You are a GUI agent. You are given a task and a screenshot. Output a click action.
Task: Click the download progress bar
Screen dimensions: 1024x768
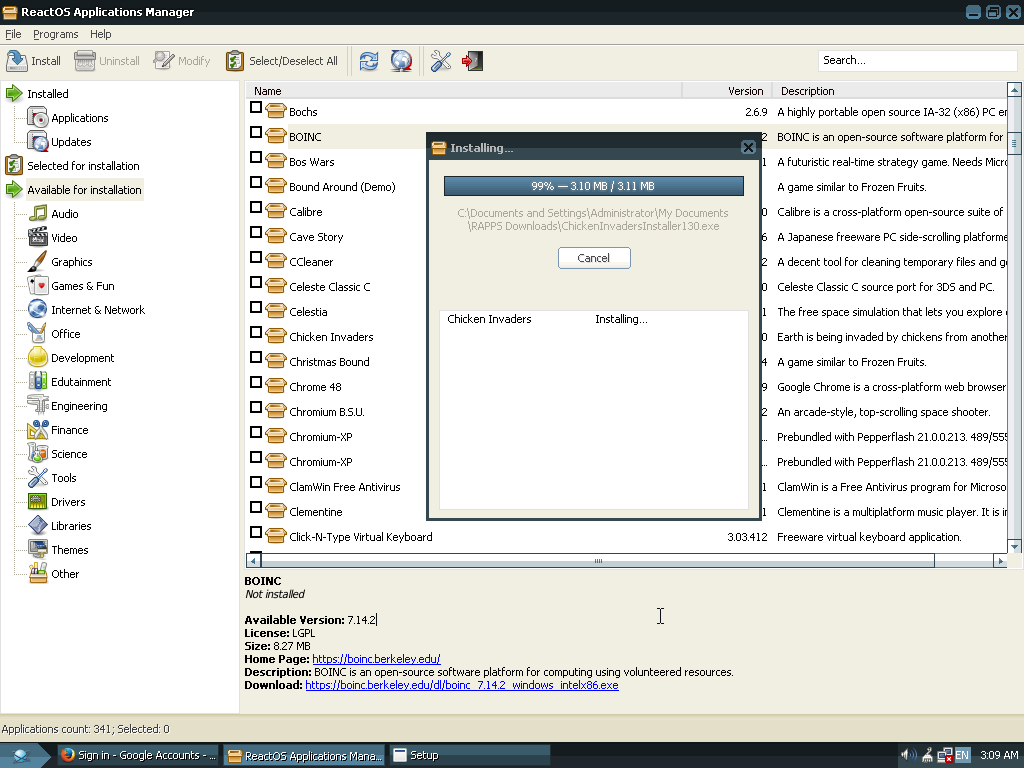[x=594, y=186]
